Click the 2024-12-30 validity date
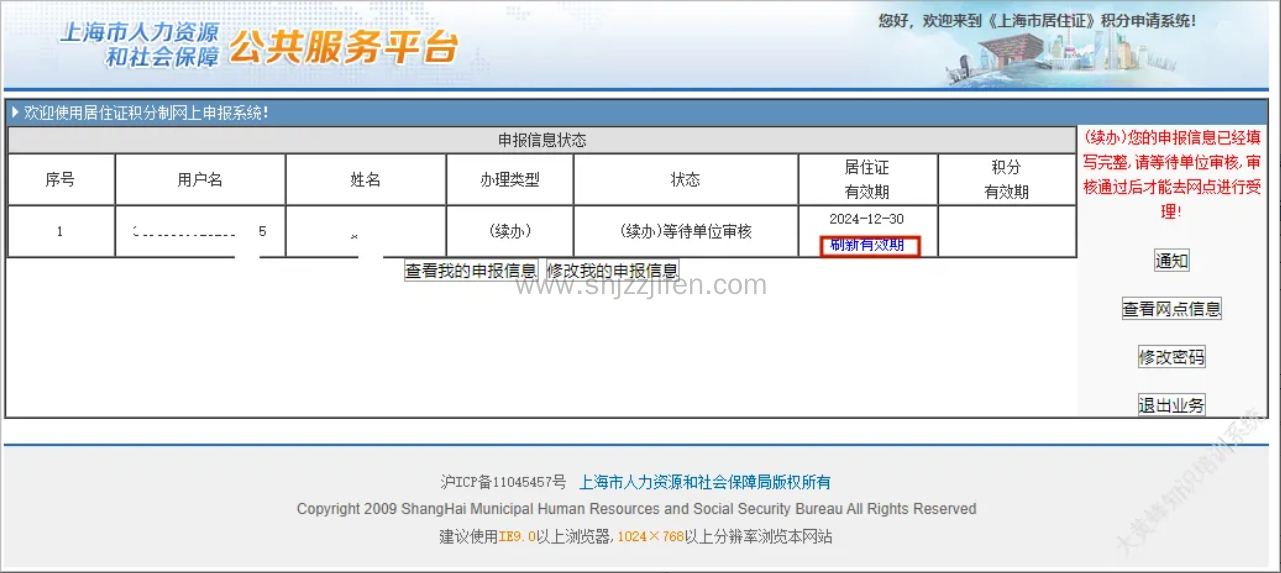 867,219
